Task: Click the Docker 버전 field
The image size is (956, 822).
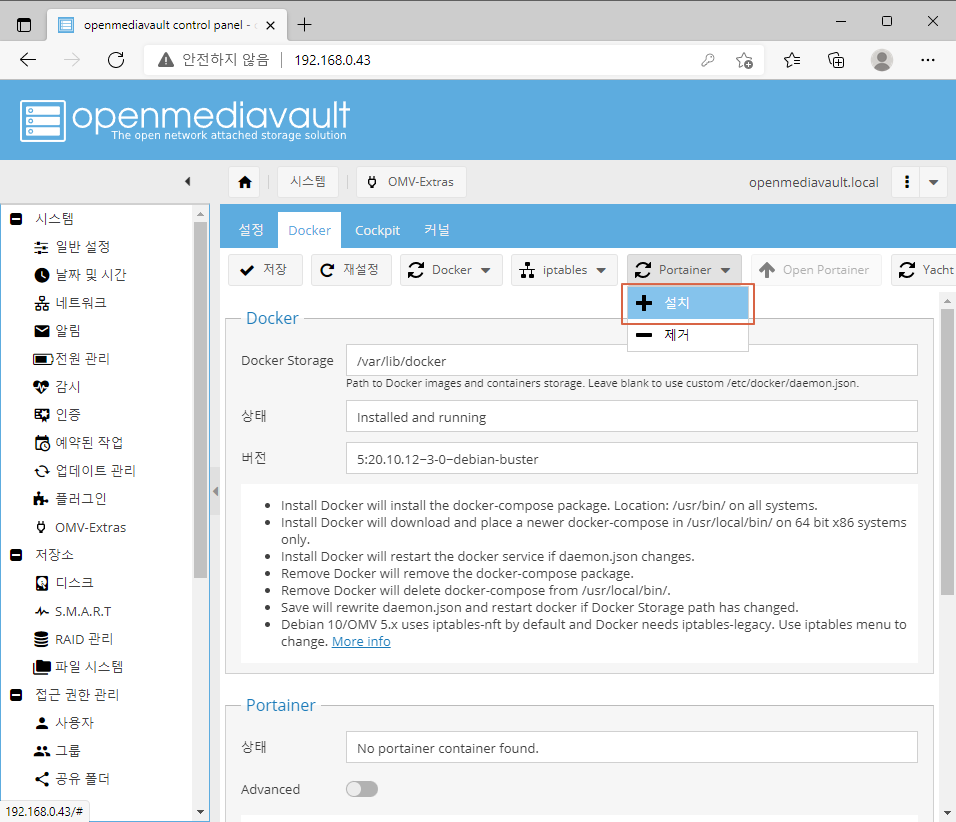Action: pyautogui.click(x=632, y=458)
